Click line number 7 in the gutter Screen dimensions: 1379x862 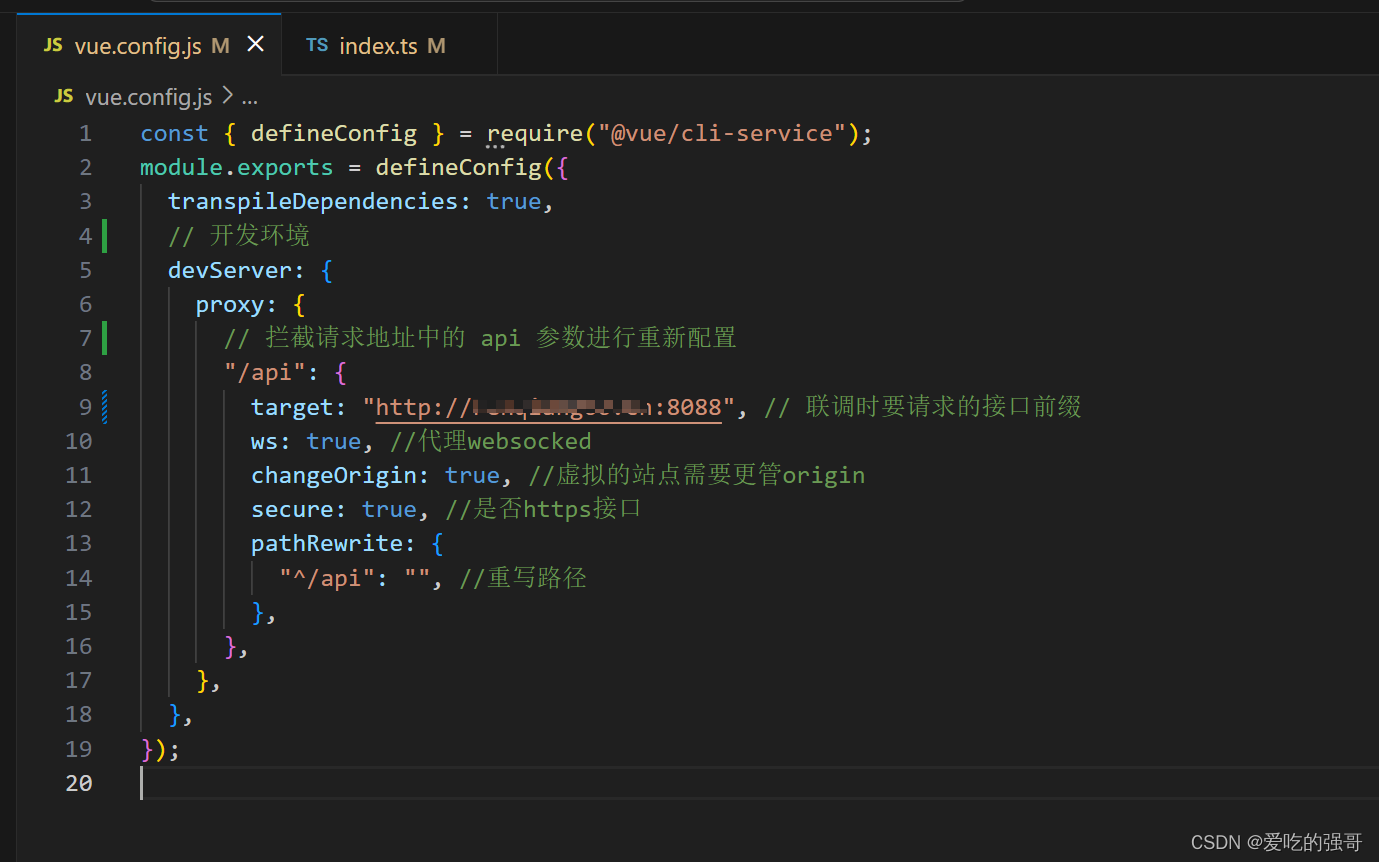point(85,338)
